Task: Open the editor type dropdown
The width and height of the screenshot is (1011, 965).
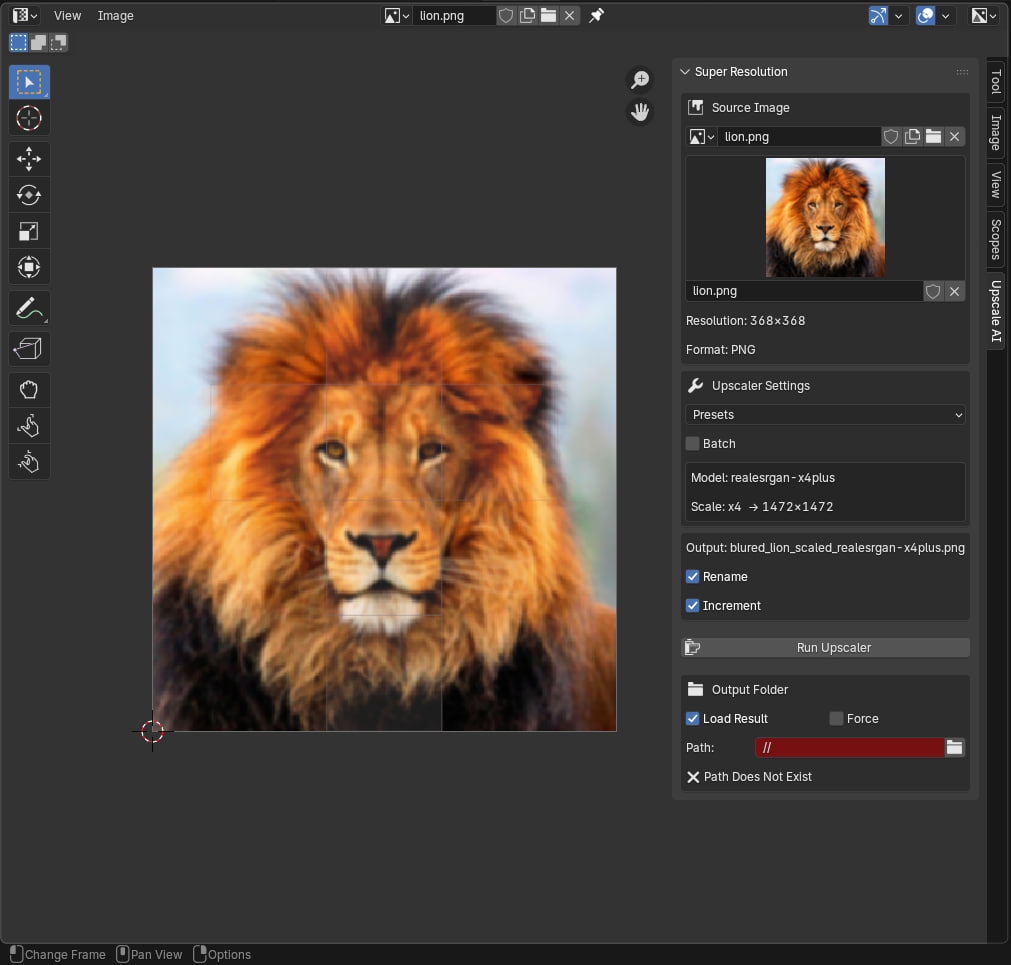Action: pyautogui.click(x=25, y=15)
